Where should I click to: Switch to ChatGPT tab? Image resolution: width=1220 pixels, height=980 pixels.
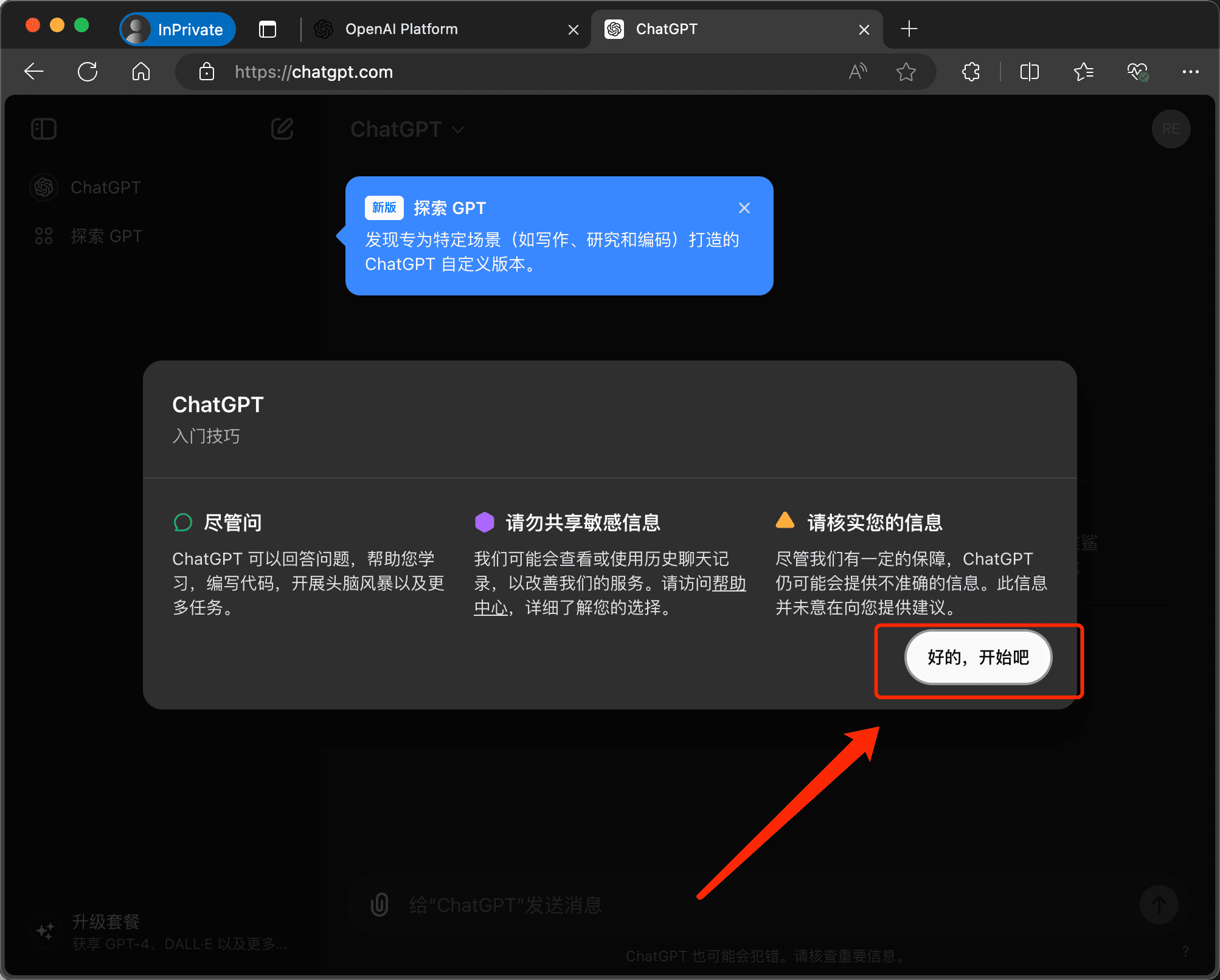(737, 29)
